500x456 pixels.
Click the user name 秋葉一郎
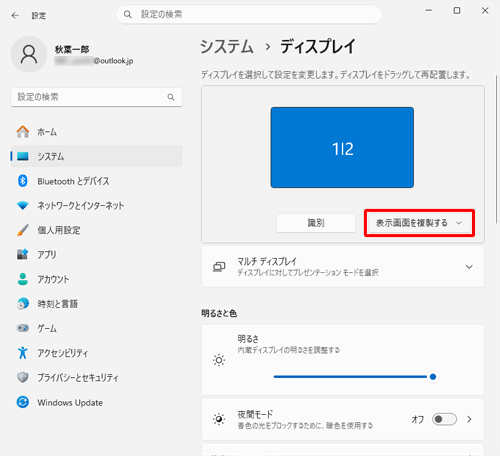pyautogui.click(x=72, y=49)
